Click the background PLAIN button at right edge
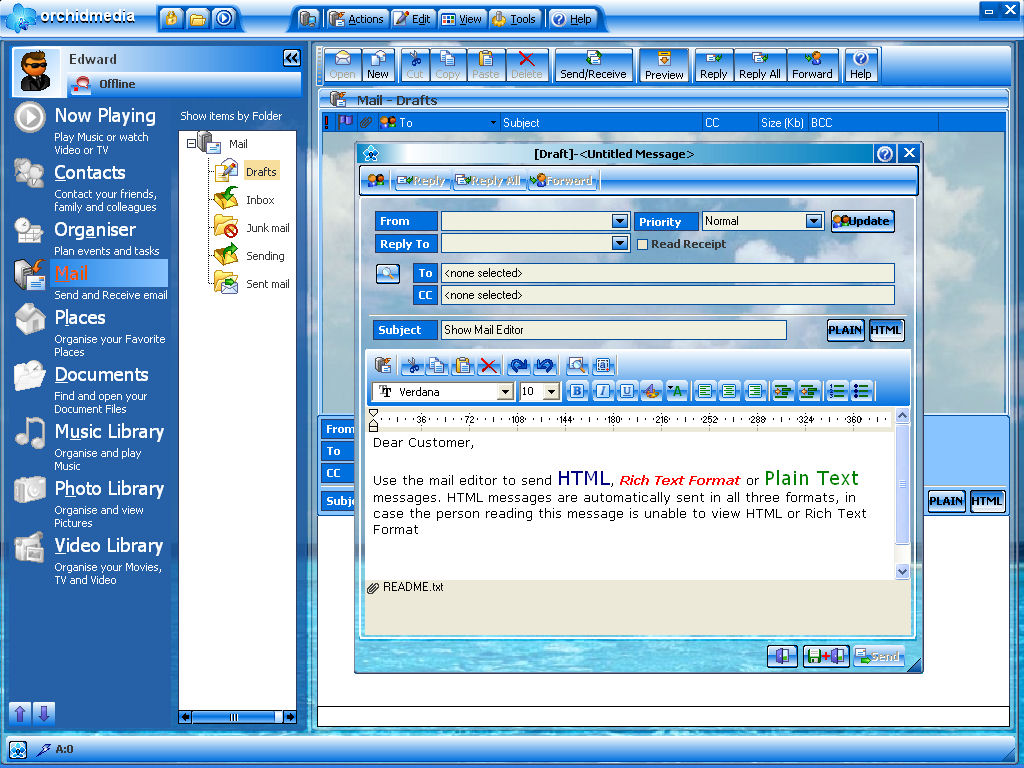 click(x=946, y=501)
